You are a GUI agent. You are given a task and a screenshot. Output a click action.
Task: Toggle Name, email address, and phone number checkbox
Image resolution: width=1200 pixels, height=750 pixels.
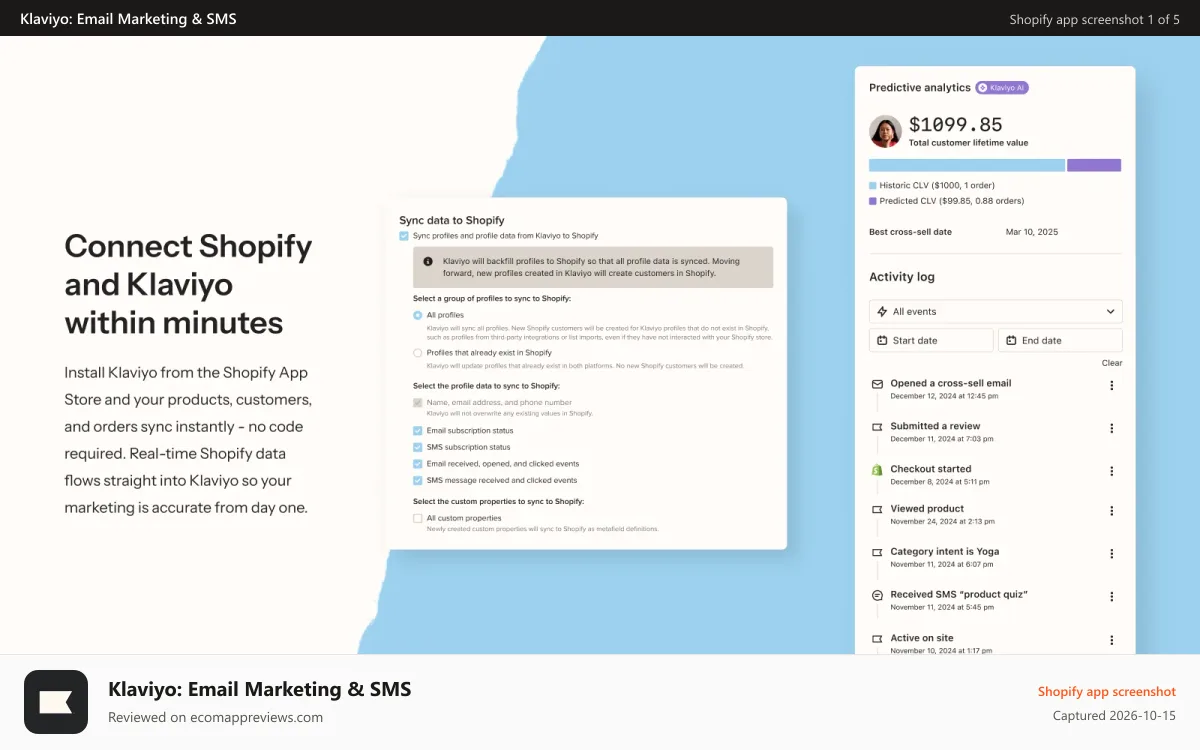418,403
